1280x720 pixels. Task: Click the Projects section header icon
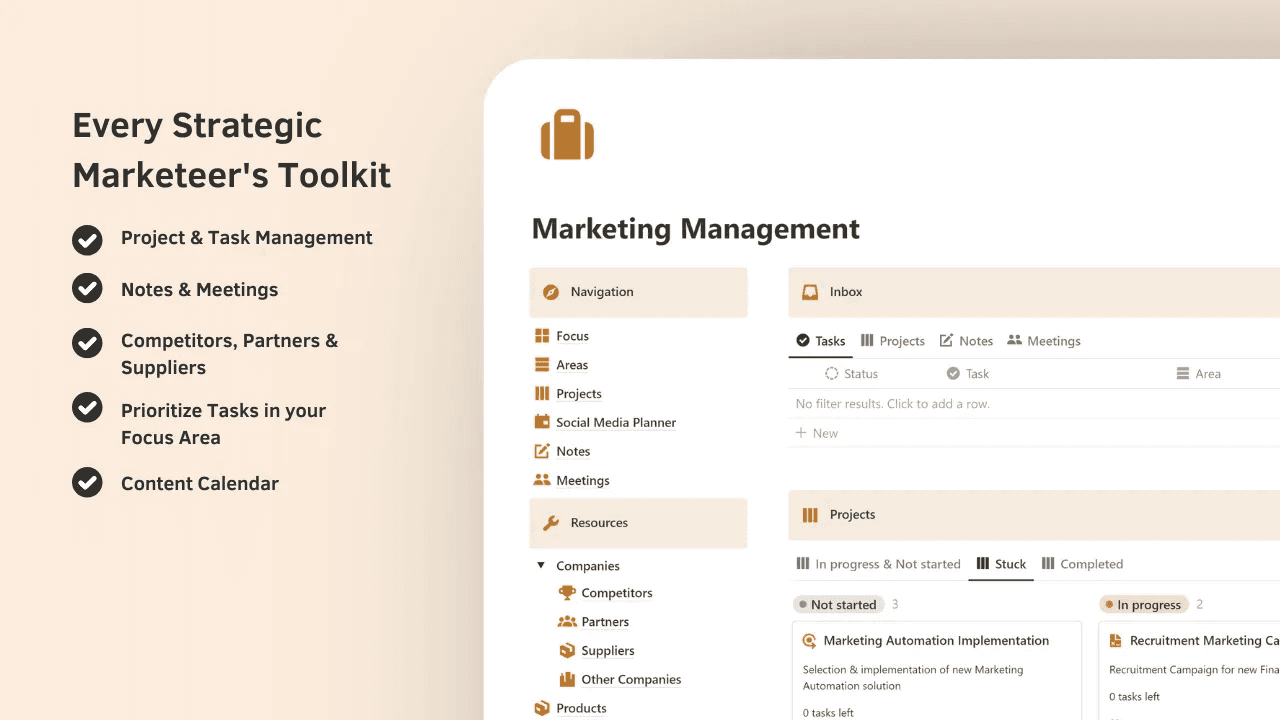click(810, 515)
